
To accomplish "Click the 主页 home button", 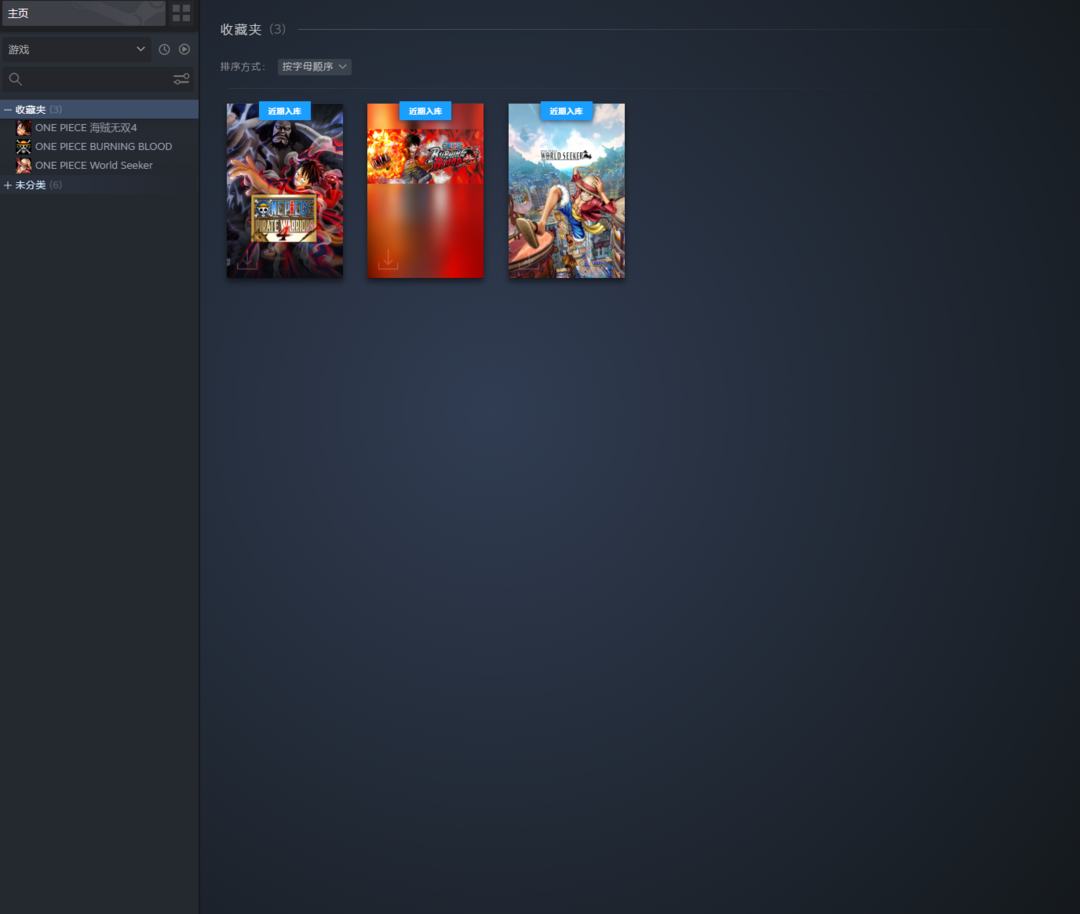I will pos(82,13).
